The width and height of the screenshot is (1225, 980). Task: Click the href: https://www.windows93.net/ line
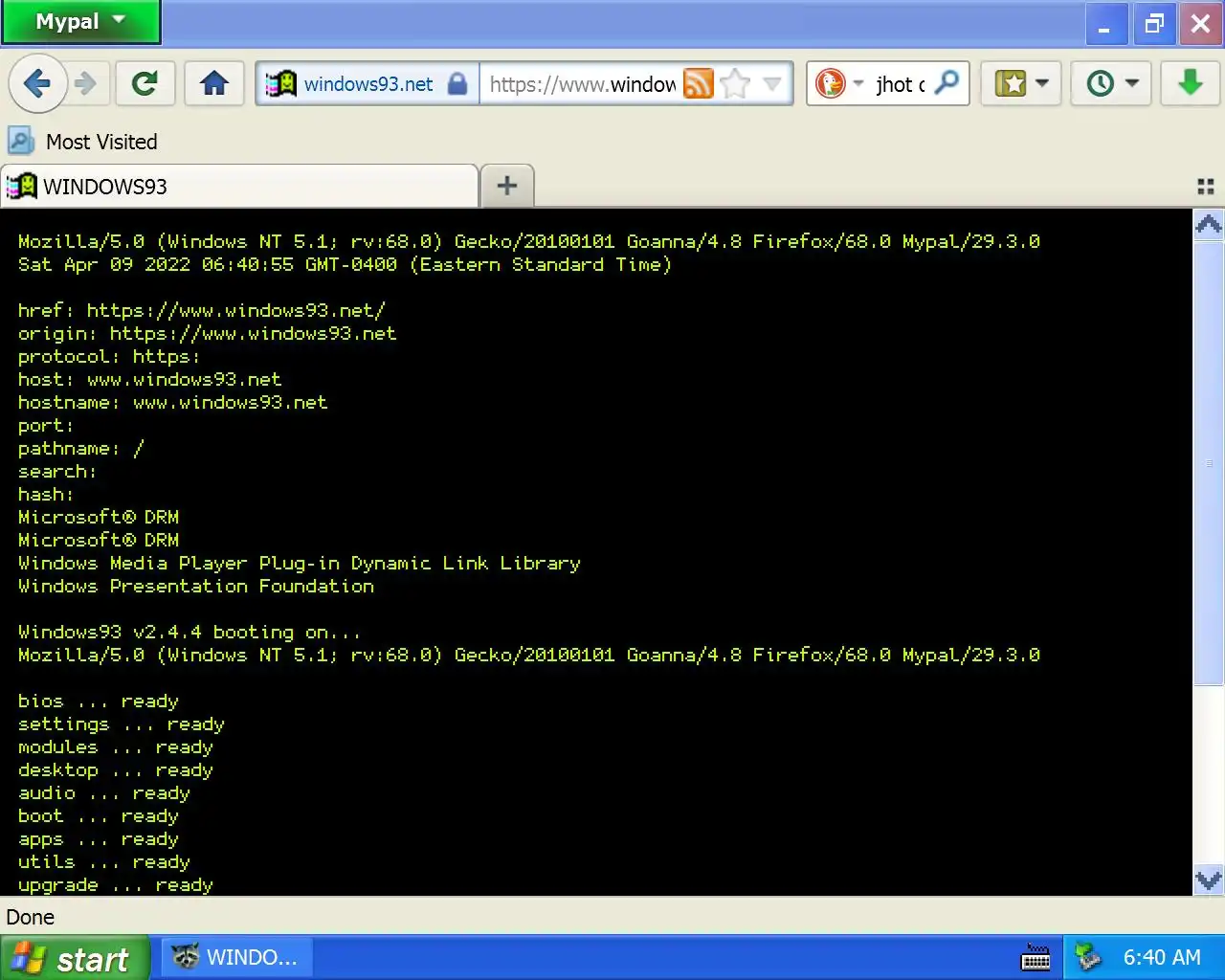(202, 310)
